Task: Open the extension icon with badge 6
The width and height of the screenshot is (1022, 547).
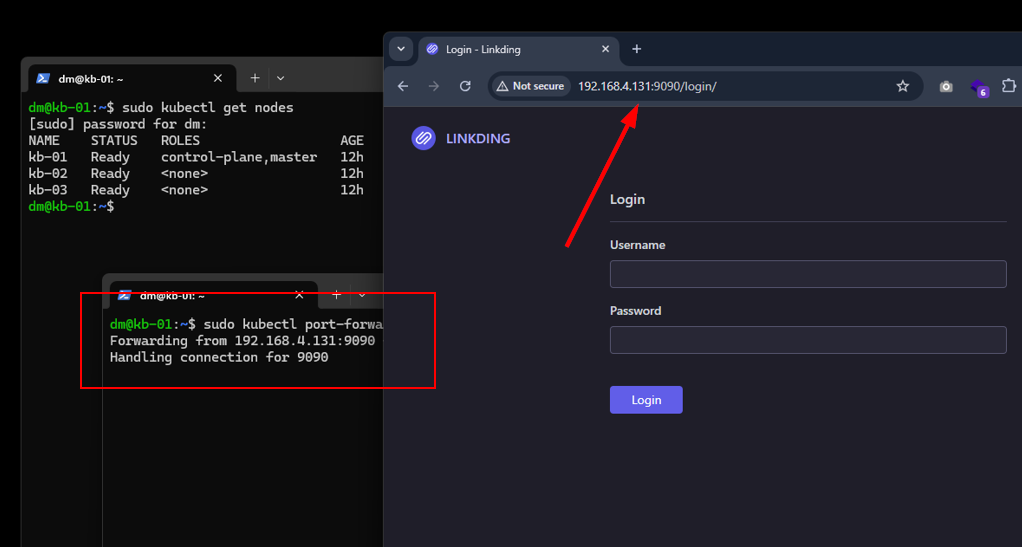Action: [x=979, y=87]
